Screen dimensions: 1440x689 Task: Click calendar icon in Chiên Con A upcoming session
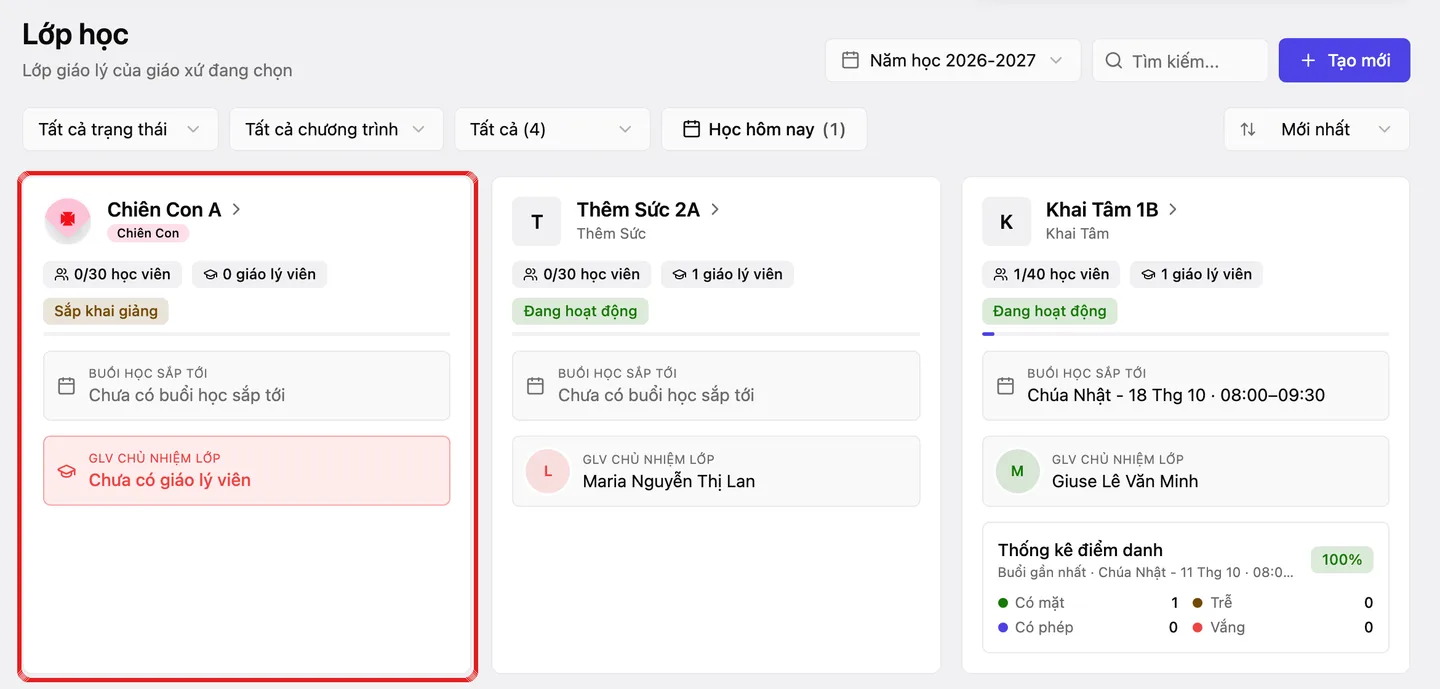pos(67,385)
